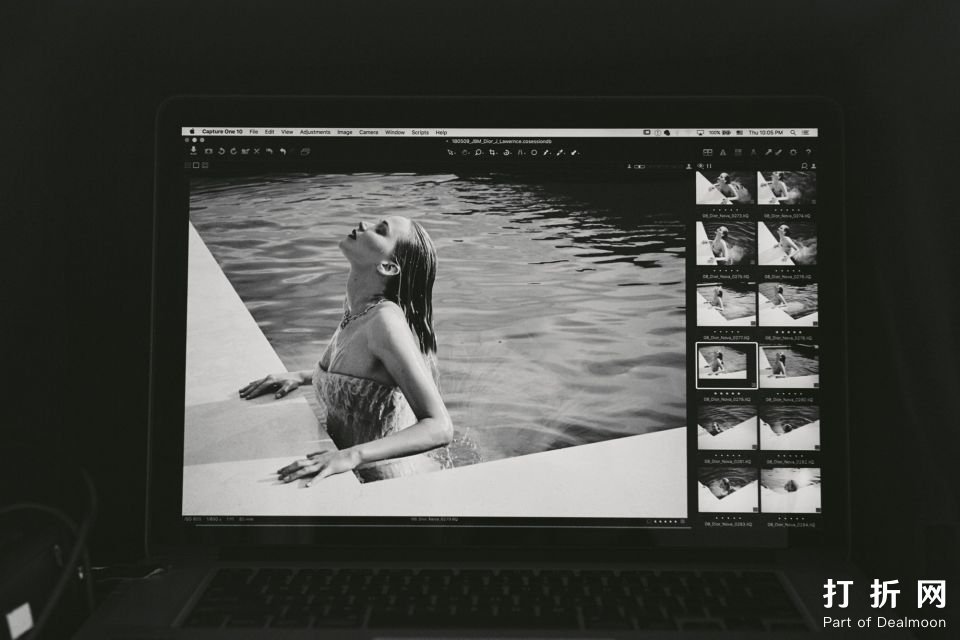Select the Zoom magnifier cursor tool

point(479,153)
